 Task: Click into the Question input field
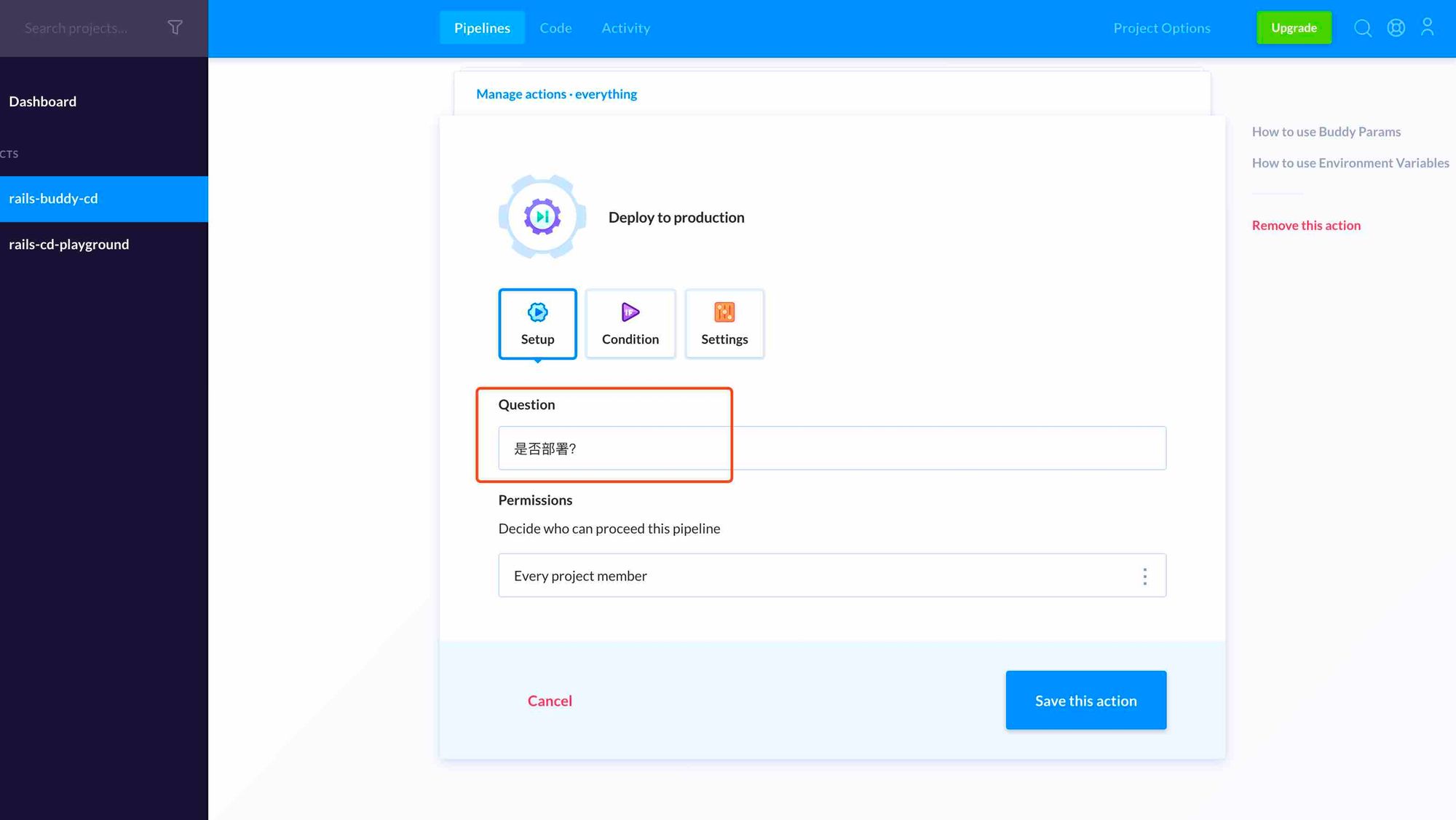(831, 449)
